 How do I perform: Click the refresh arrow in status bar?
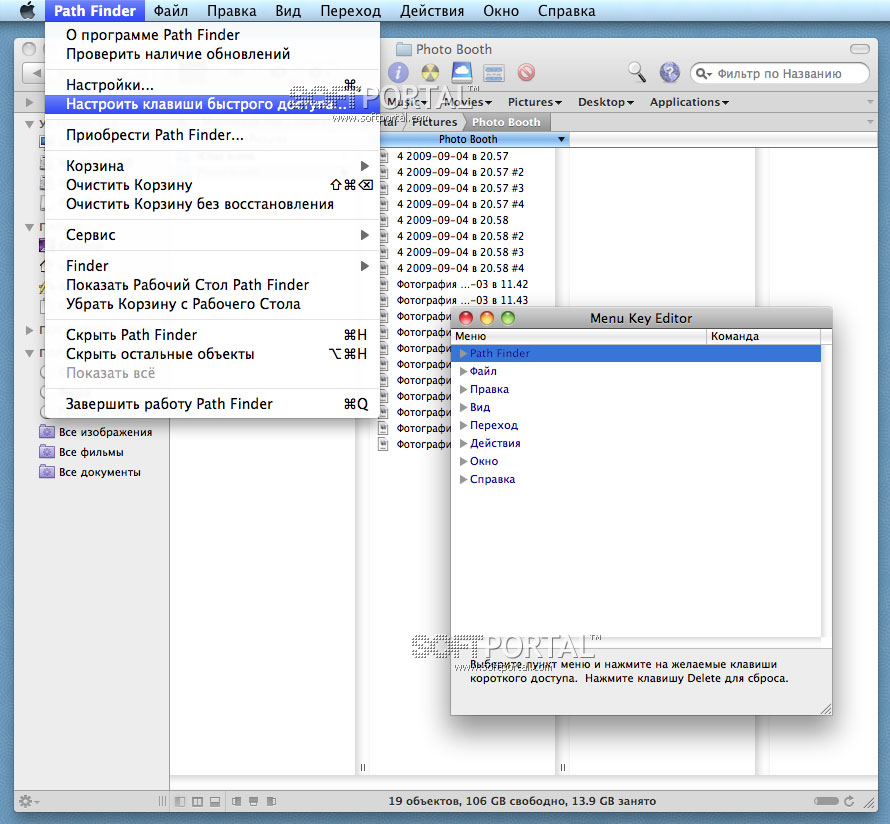coord(849,801)
